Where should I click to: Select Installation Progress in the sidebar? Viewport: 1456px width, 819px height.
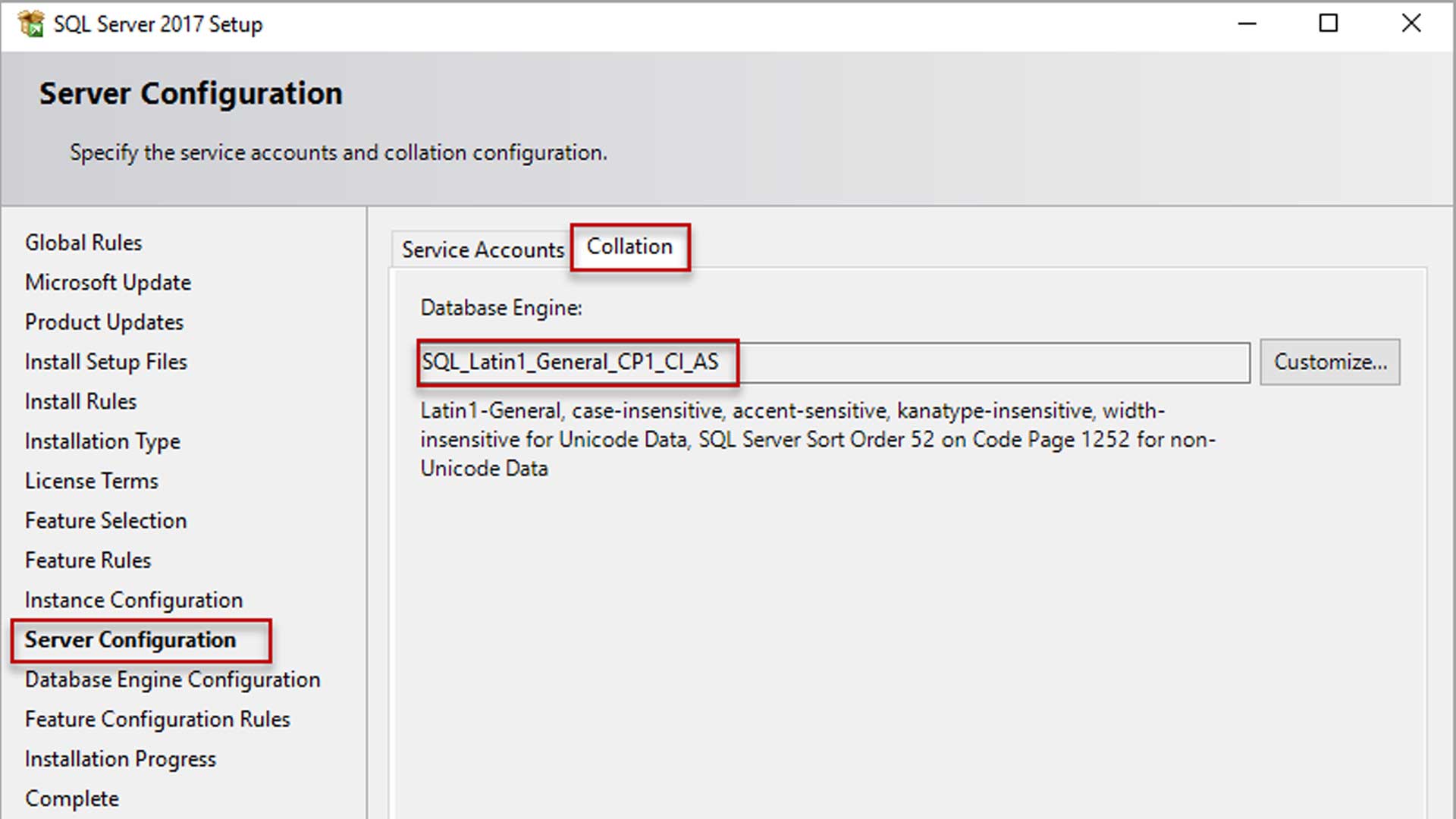(x=120, y=758)
